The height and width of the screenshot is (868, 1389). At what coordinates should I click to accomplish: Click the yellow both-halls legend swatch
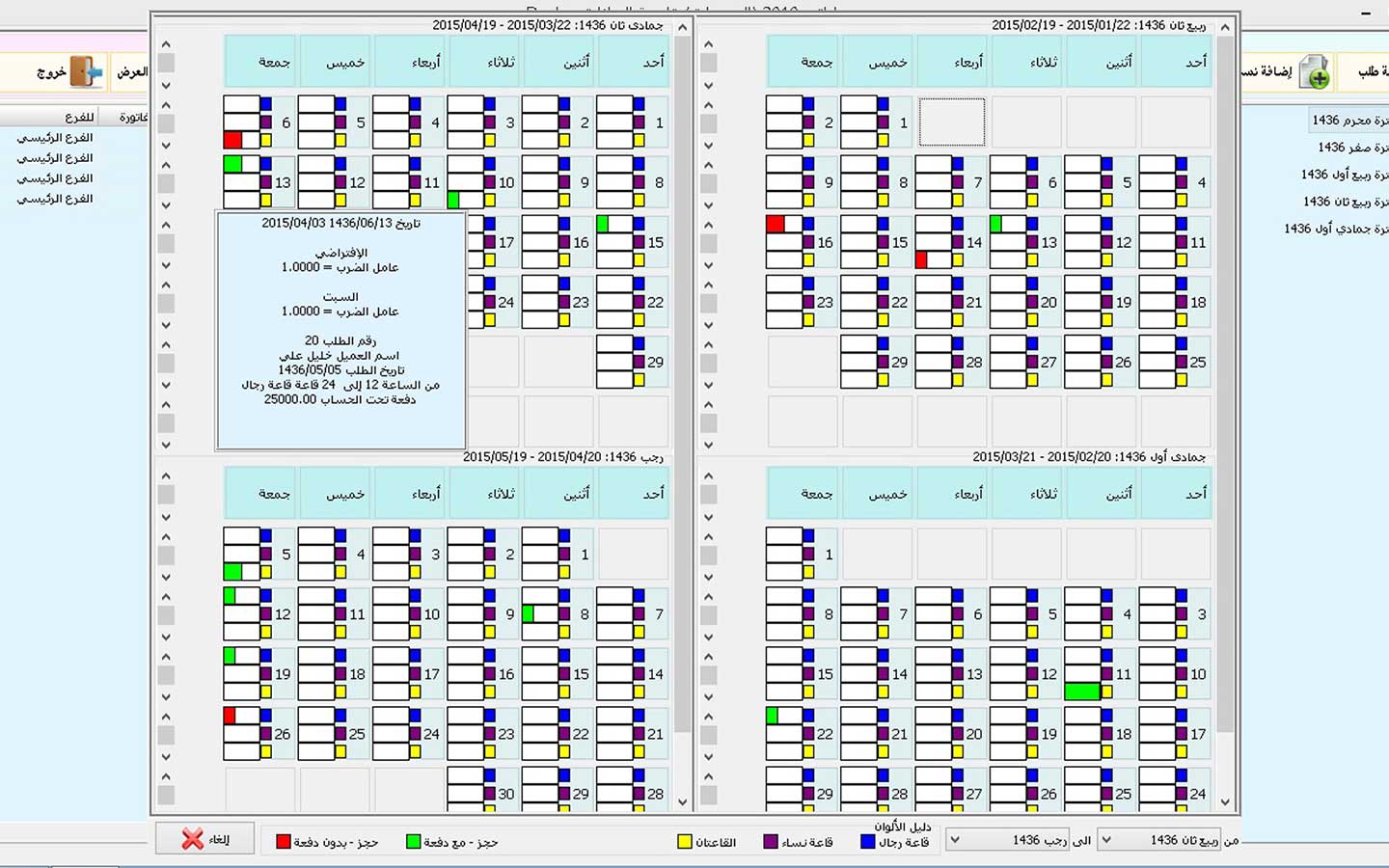(x=685, y=842)
